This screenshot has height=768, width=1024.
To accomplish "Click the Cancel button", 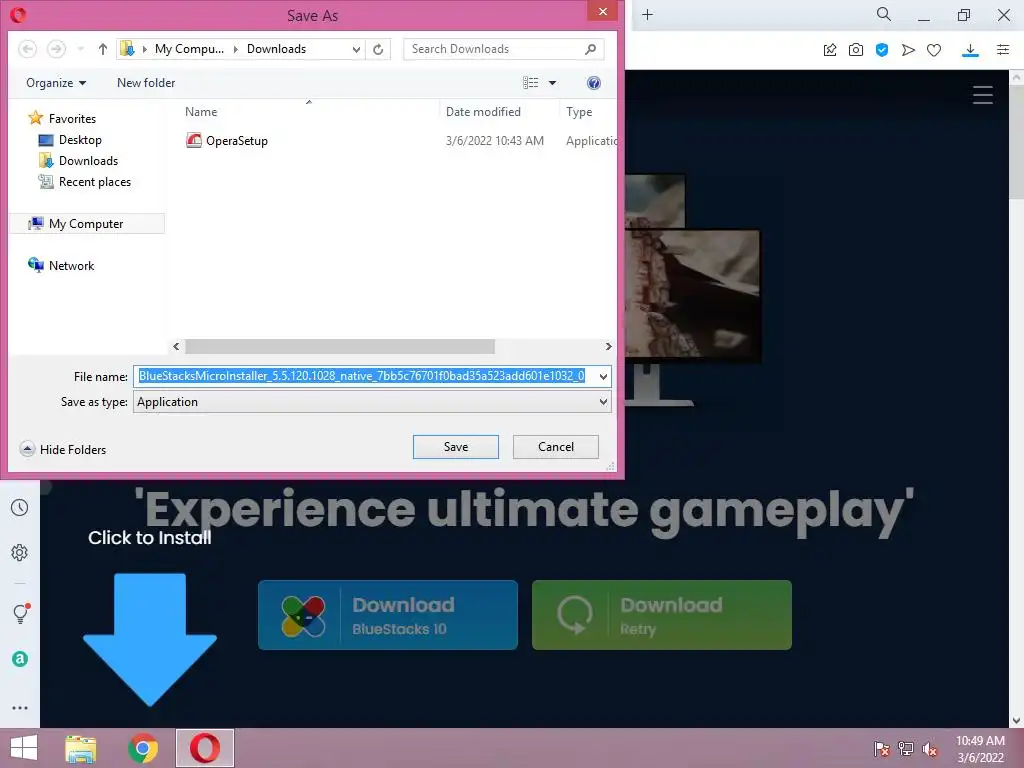I will [x=556, y=447].
